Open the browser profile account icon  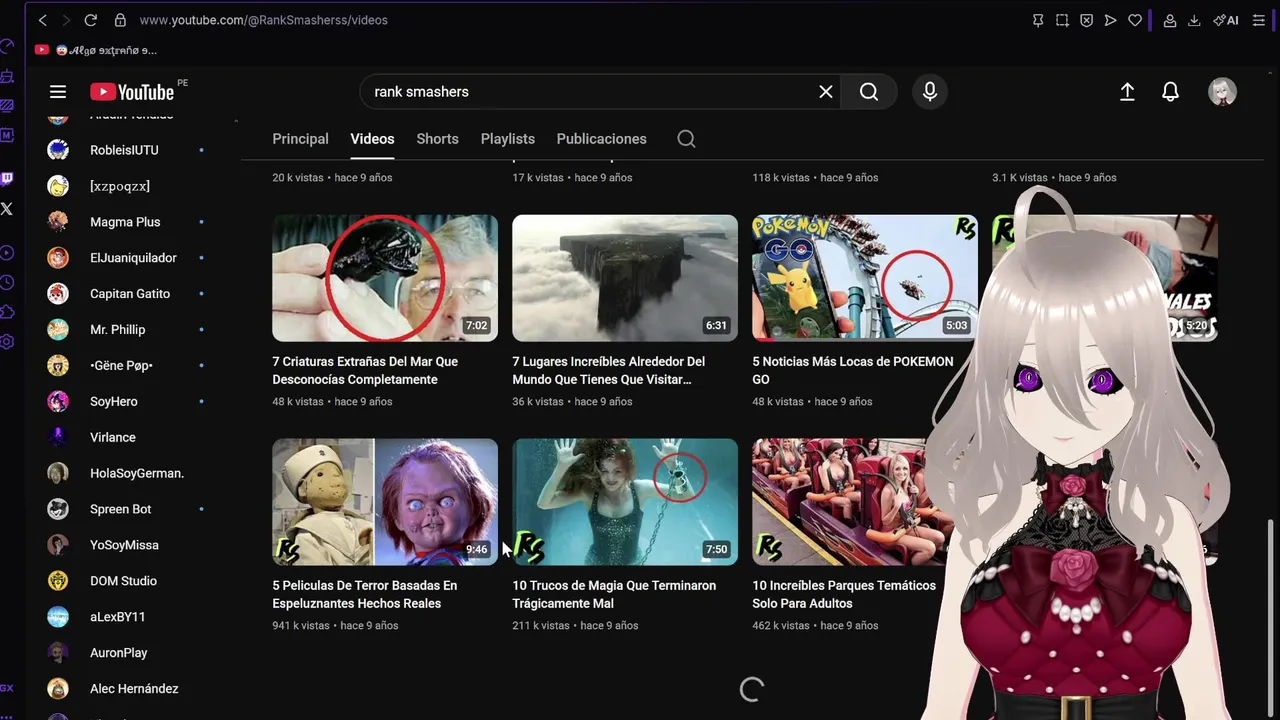tap(1169, 20)
